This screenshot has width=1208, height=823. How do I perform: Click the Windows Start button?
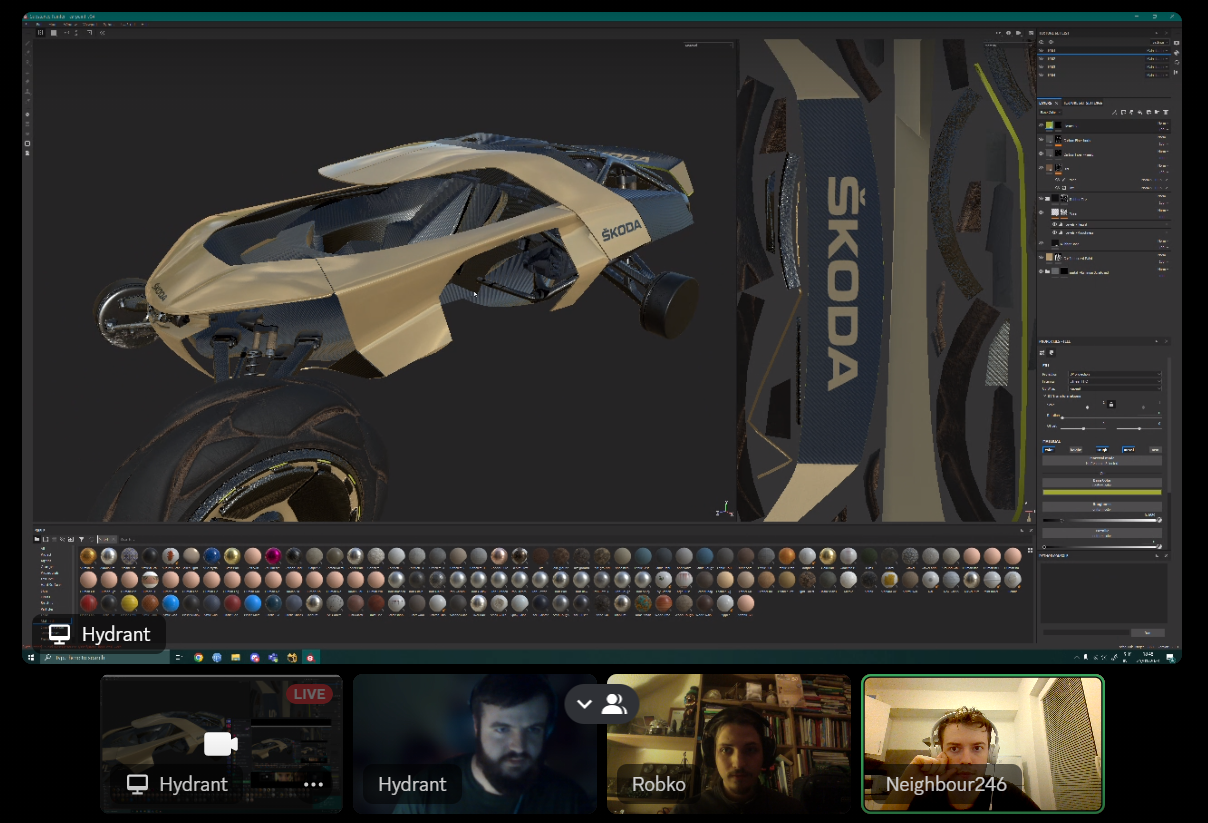[31, 657]
